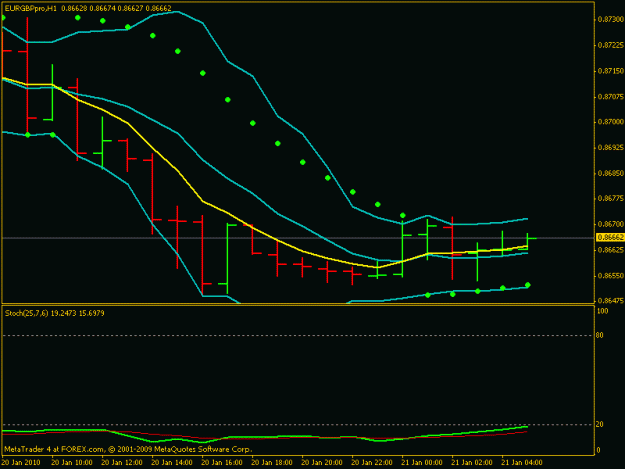Click the 0.87075 price axis value

pos(611,97)
